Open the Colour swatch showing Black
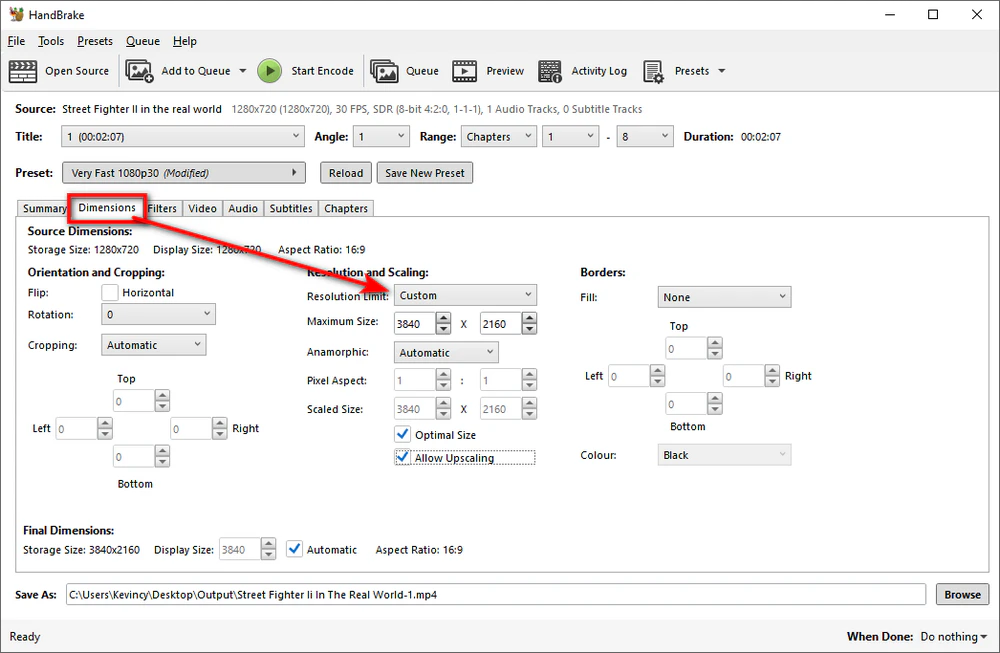1000x653 pixels. [724, 454]
